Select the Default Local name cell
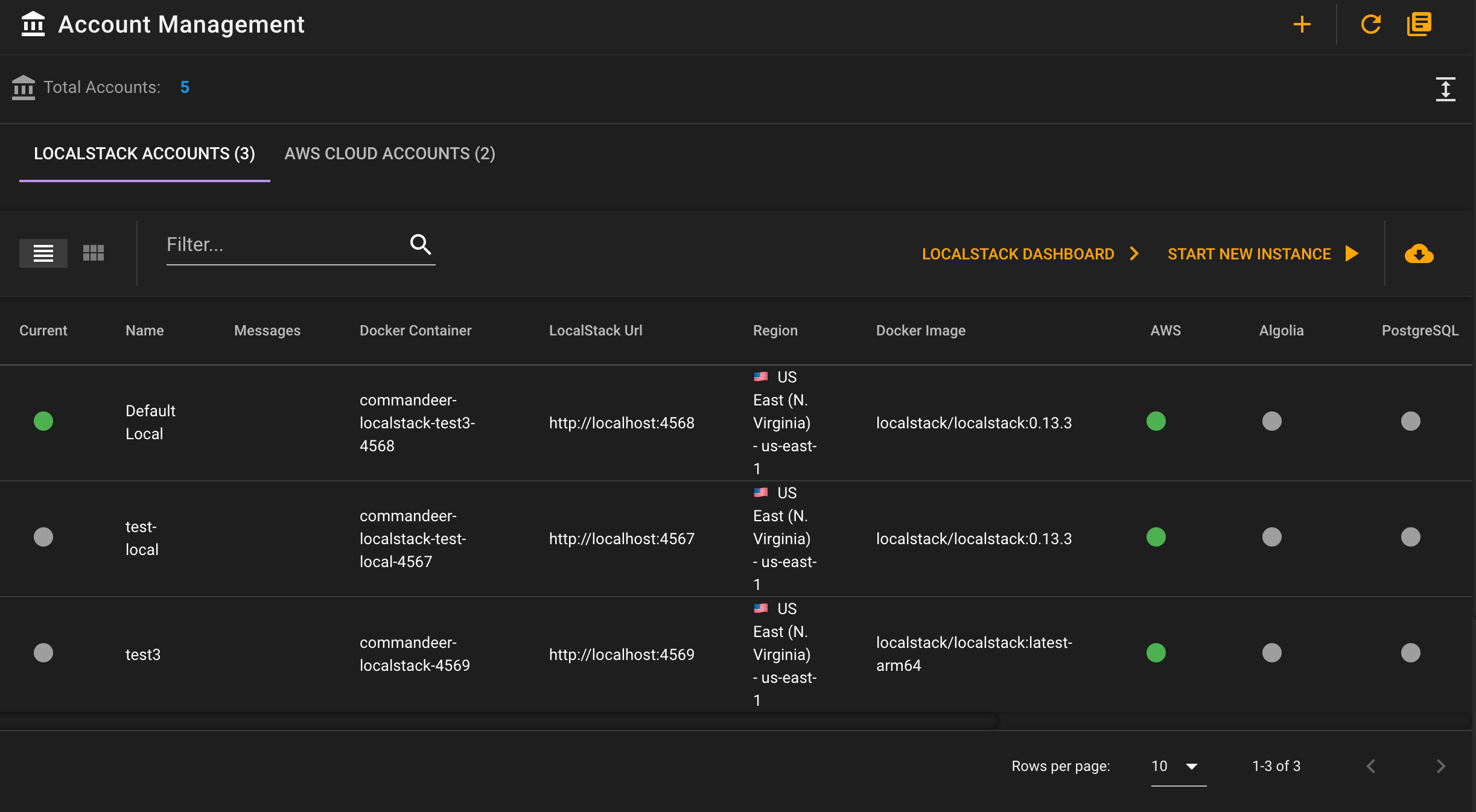 pos(151,422)
